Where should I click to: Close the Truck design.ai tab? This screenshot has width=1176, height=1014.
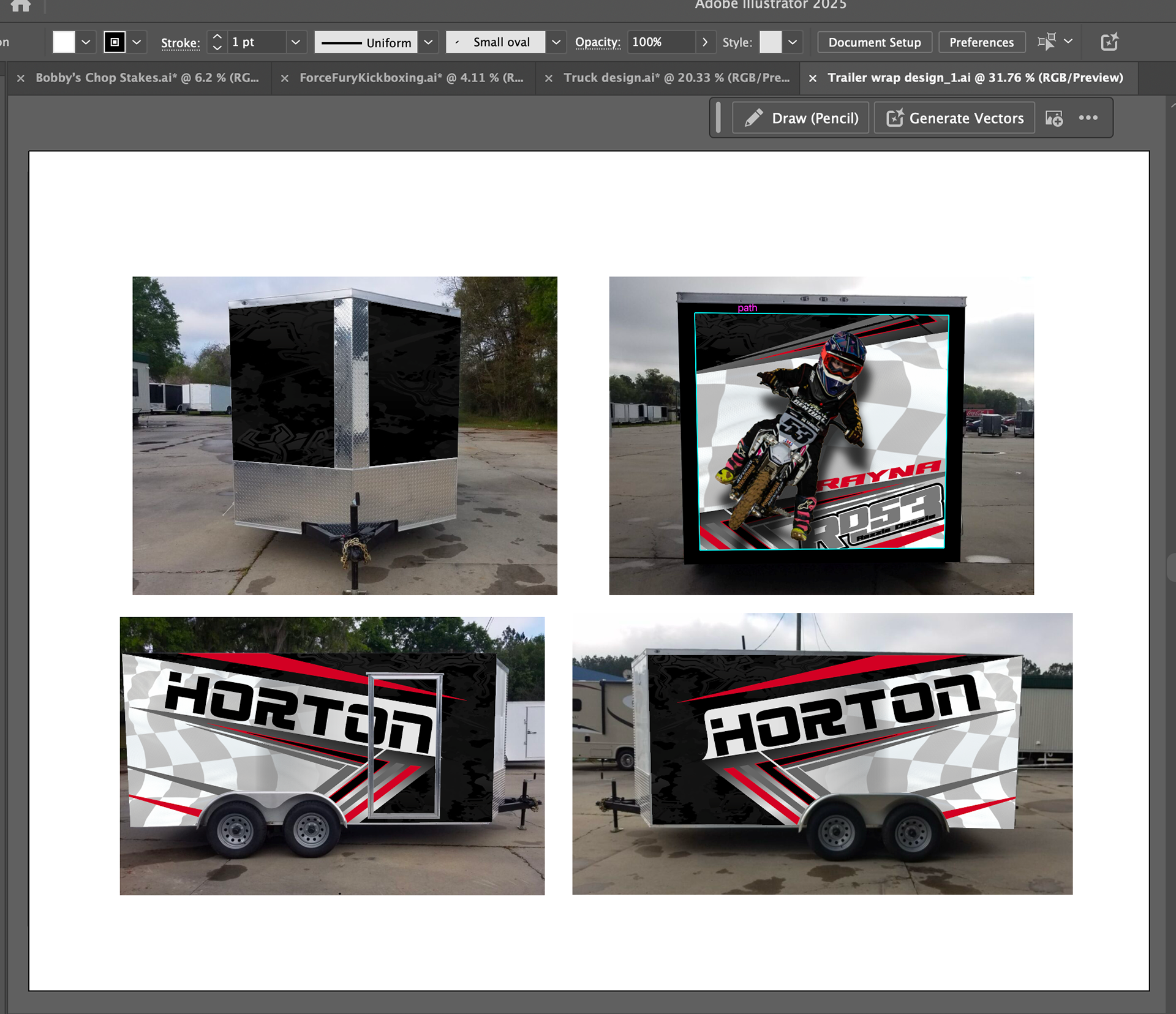(x=549, y=78)
